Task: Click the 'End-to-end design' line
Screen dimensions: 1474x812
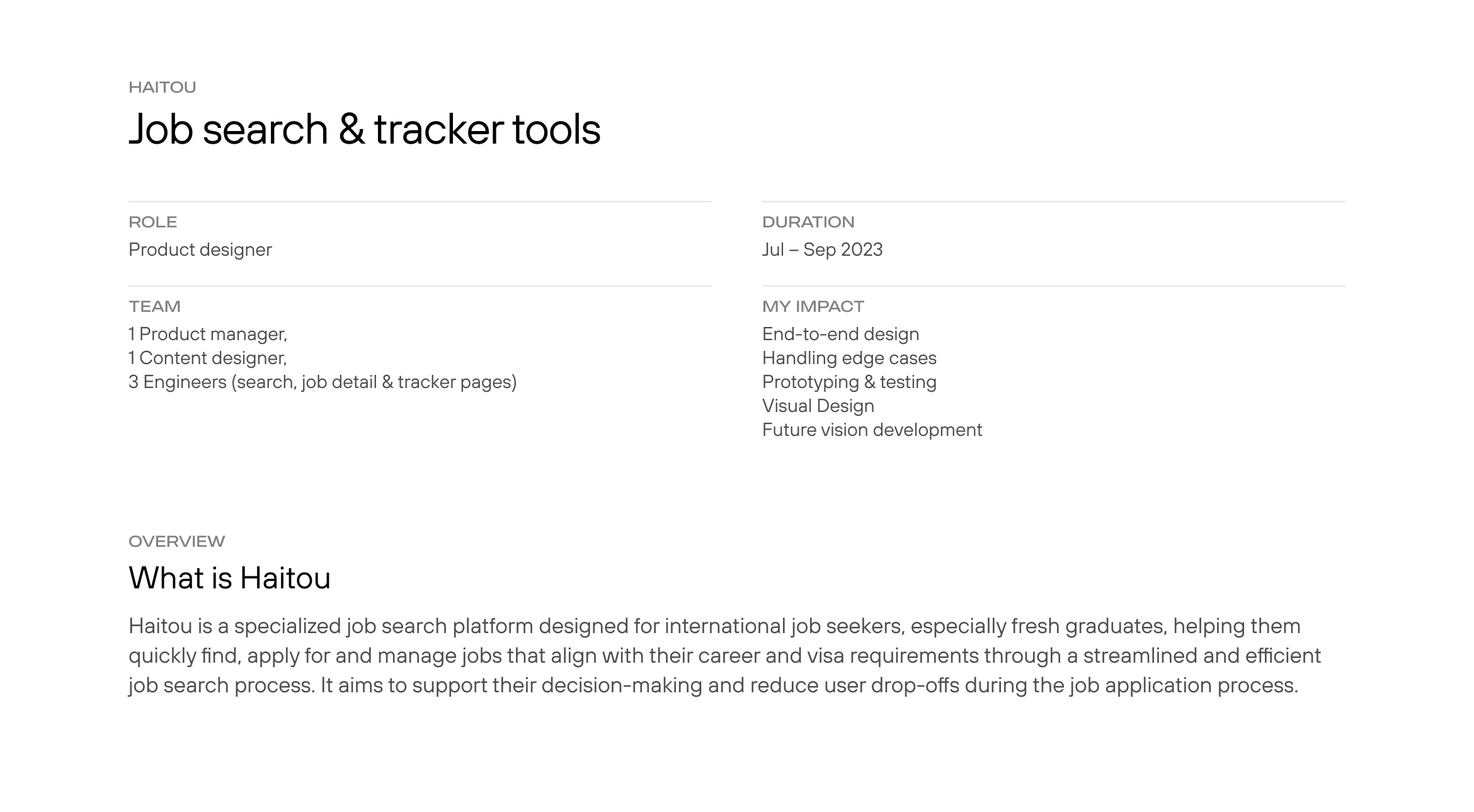Action: click(x=840, y=334)
